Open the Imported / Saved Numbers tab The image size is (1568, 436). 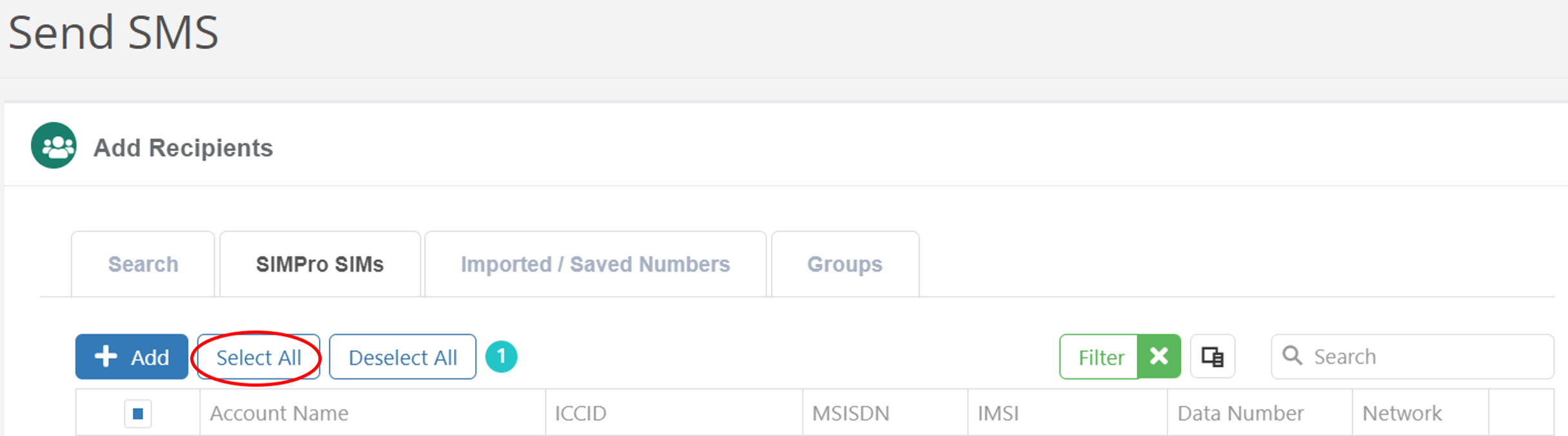point(594,264)
